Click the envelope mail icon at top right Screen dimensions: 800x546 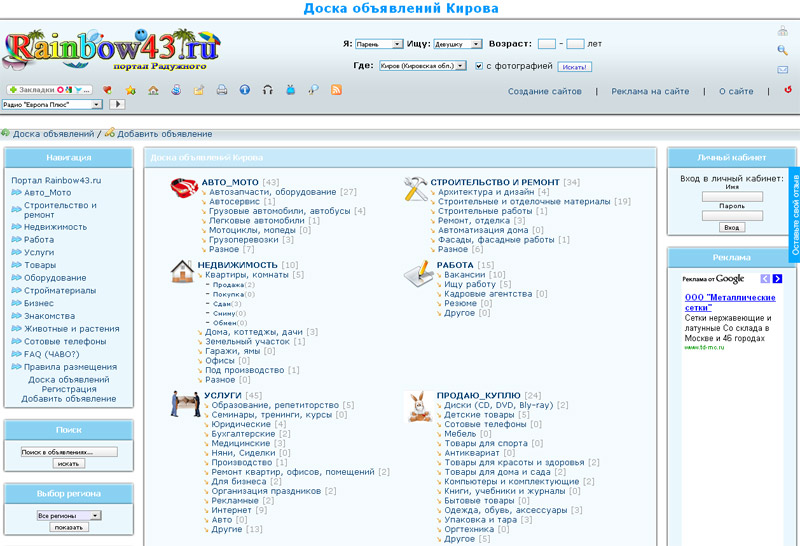point(782,70)
